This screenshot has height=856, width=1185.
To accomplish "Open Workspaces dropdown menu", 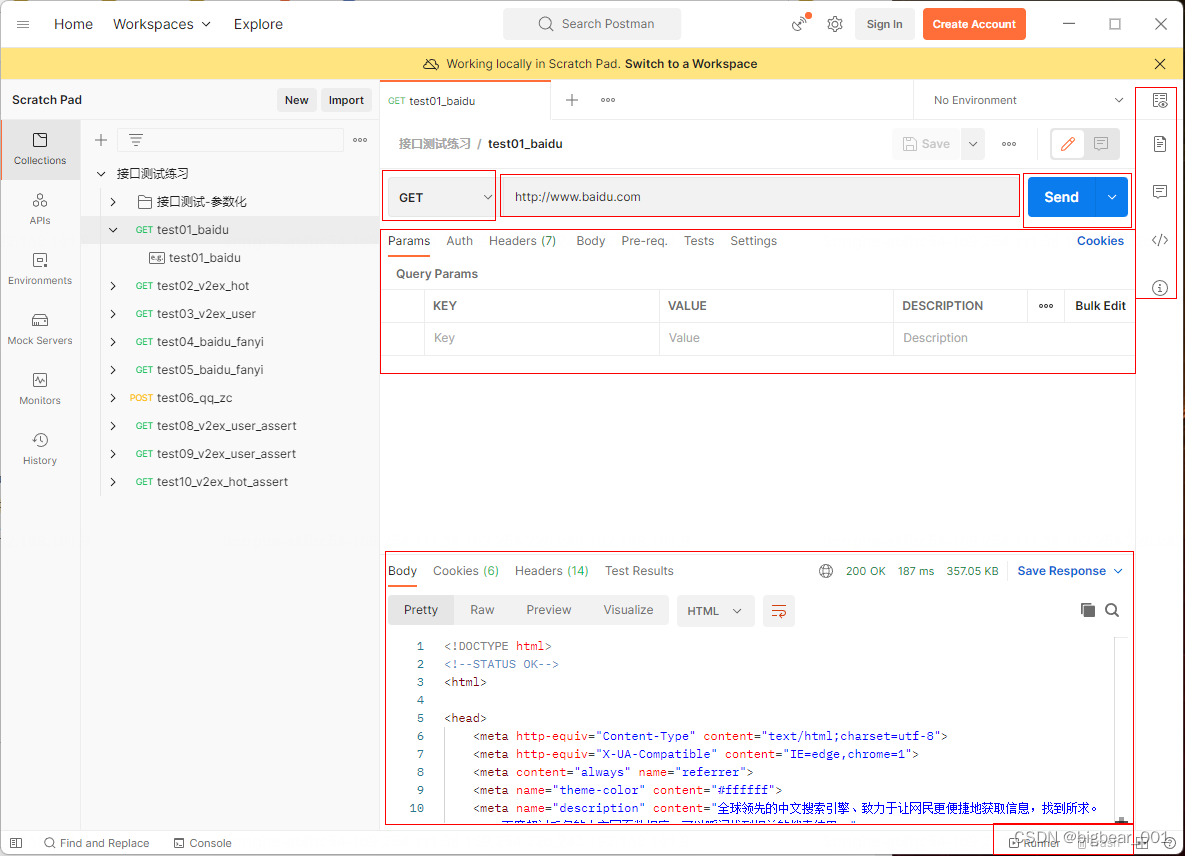I will click(x=162, y=24).
